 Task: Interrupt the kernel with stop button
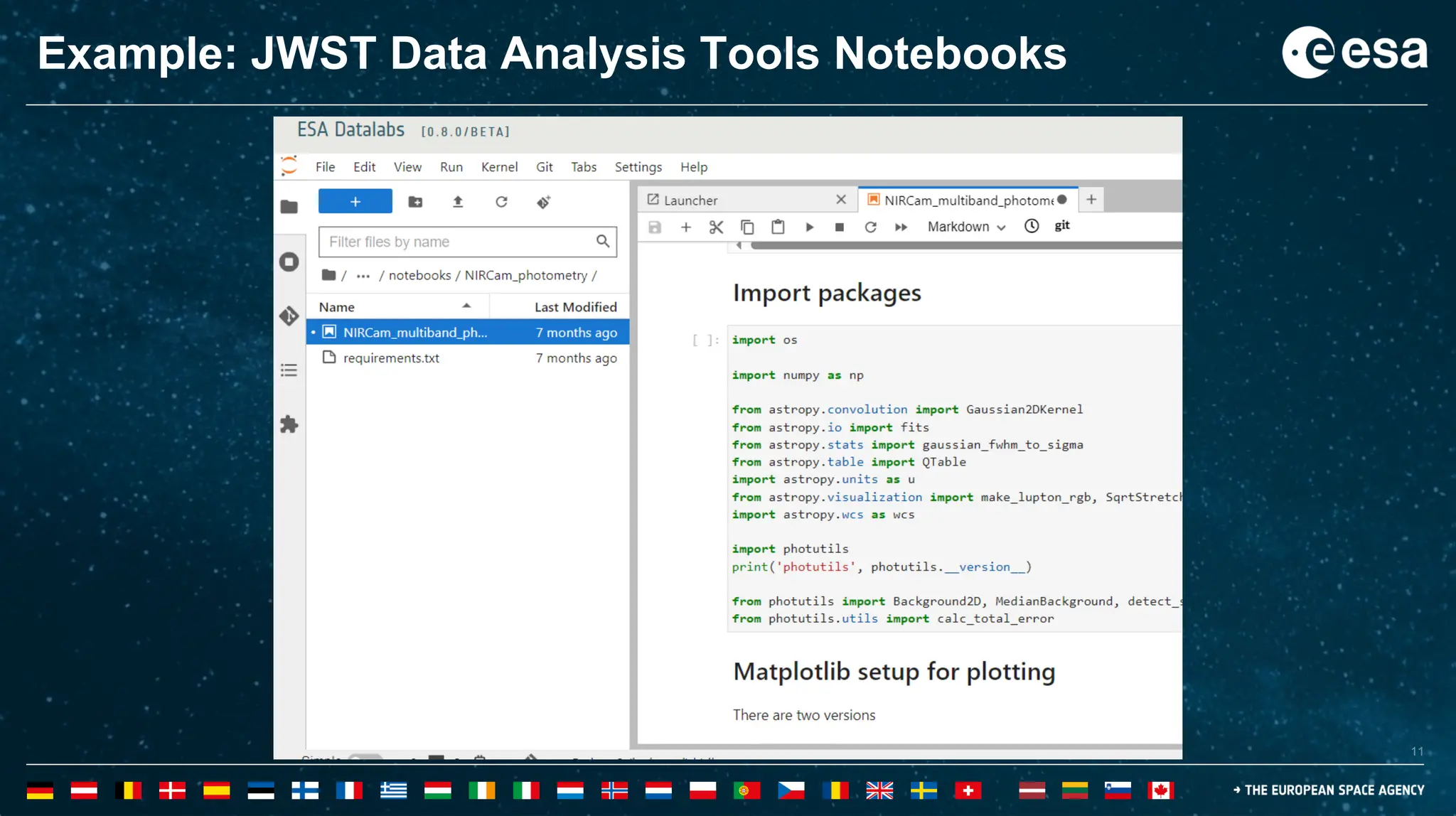point(840,227)
